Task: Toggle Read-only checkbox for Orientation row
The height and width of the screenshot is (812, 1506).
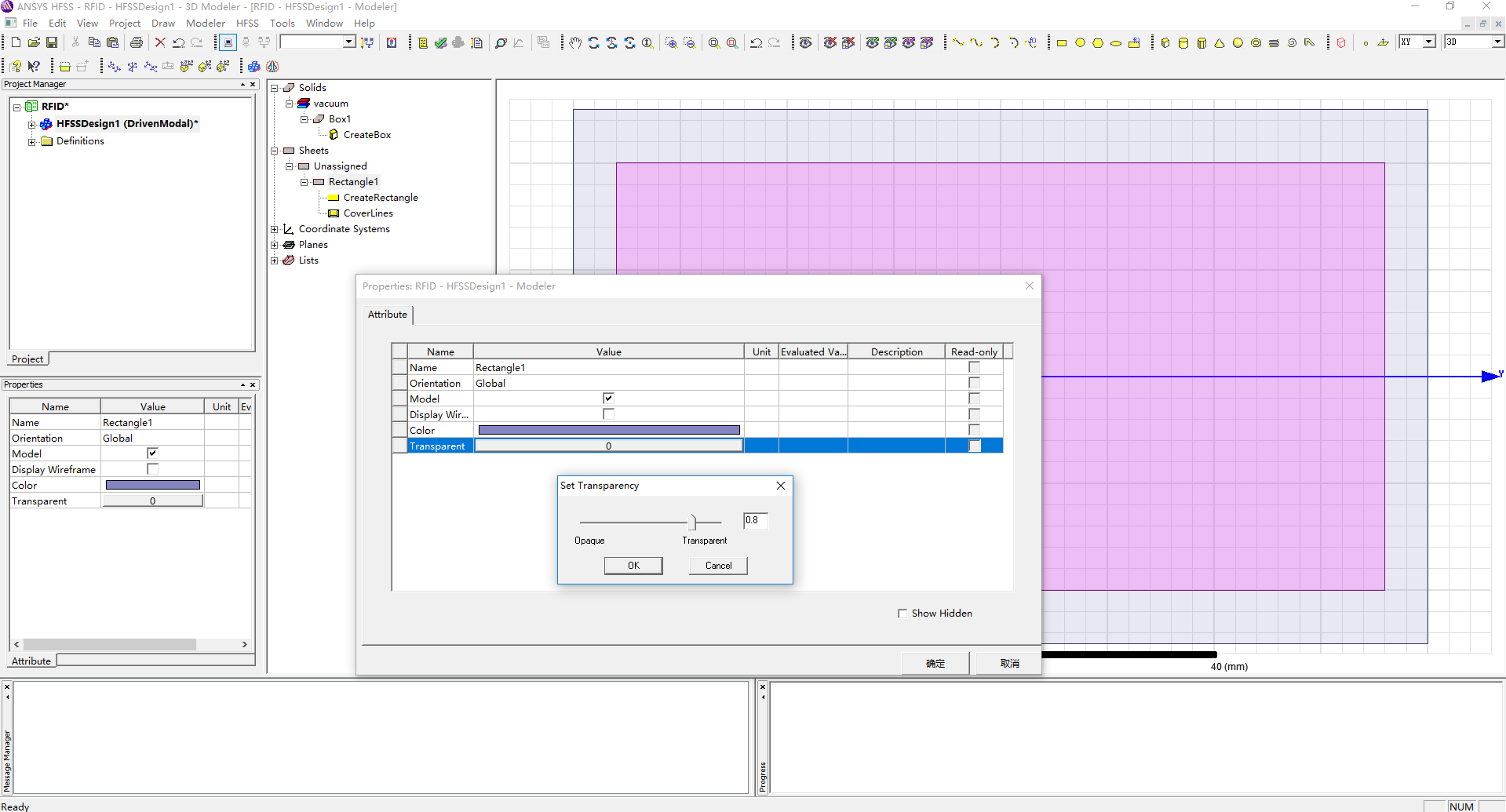Action: pos(974,383)
